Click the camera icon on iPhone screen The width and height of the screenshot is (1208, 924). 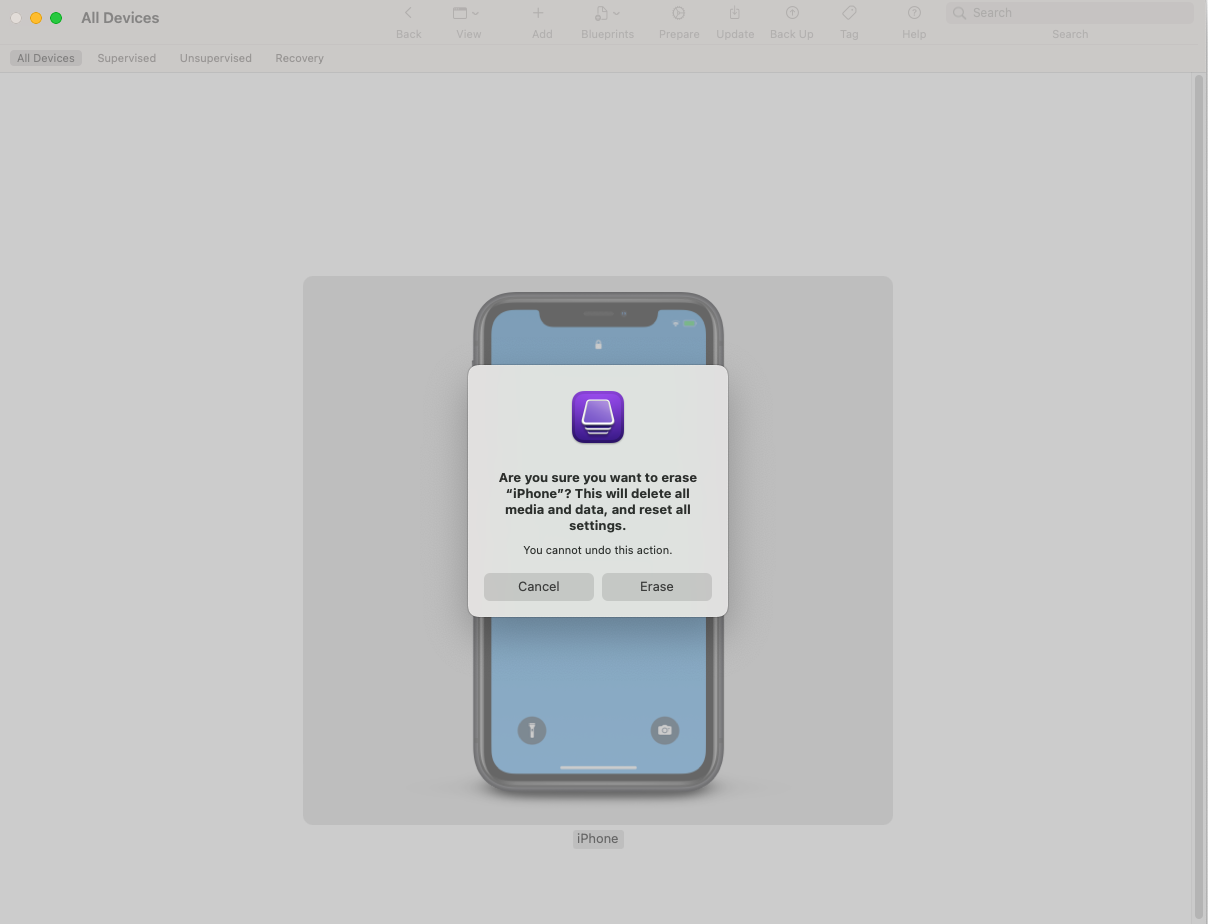[x=665, y=730]
